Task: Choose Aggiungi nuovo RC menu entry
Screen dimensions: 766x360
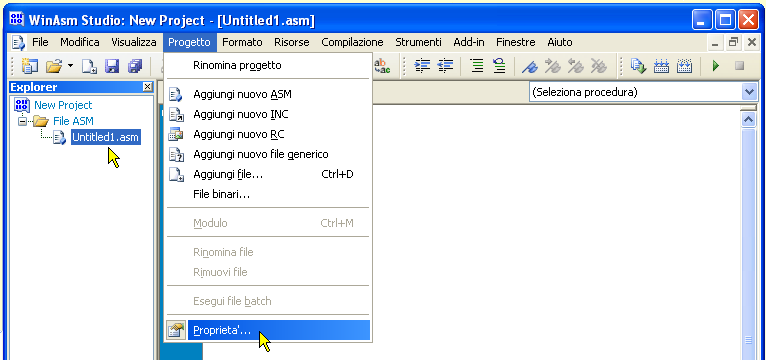Action: [x=268, y=134]
